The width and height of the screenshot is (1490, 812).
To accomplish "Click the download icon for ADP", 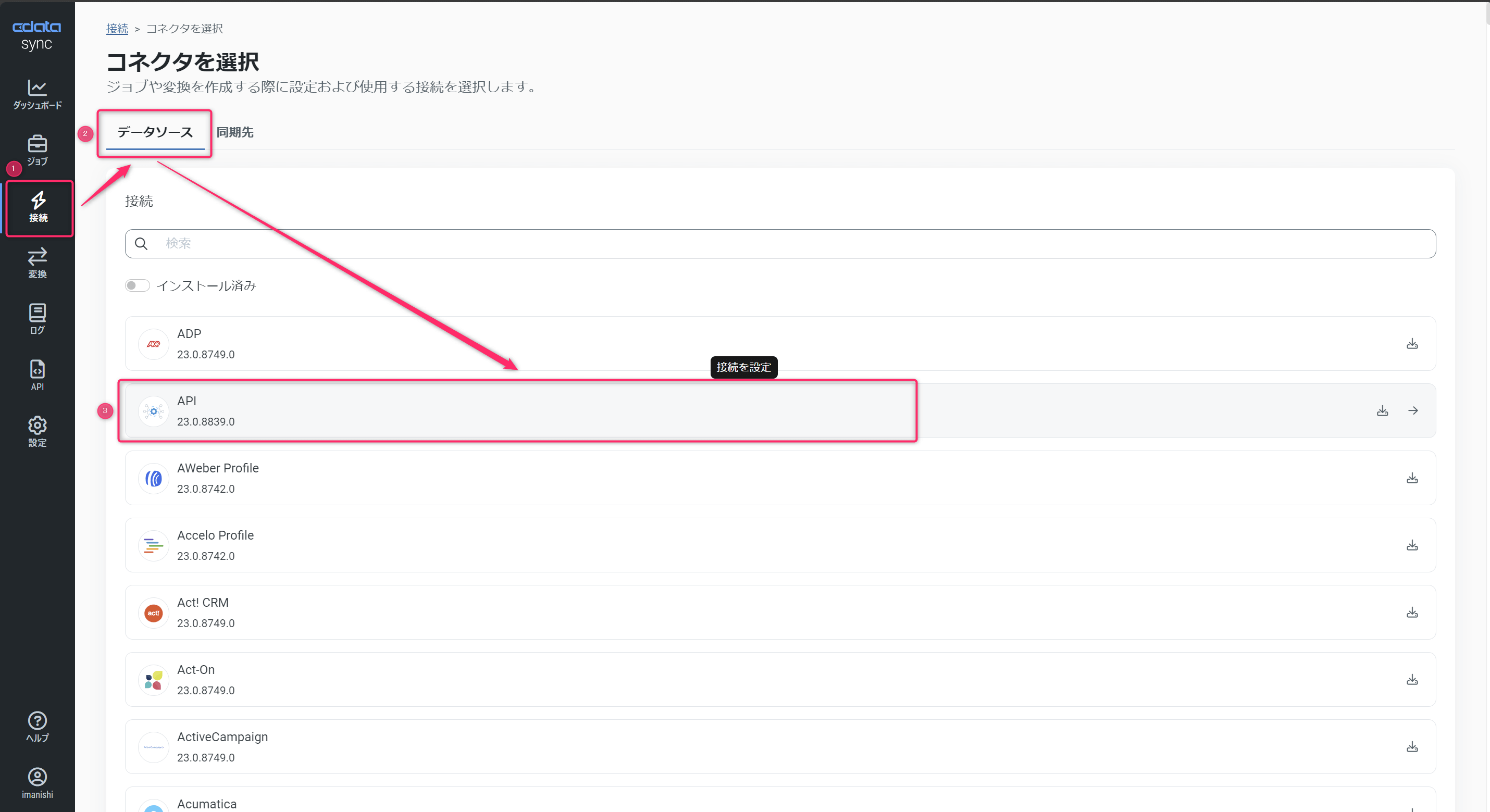I will pos(1412,344).
